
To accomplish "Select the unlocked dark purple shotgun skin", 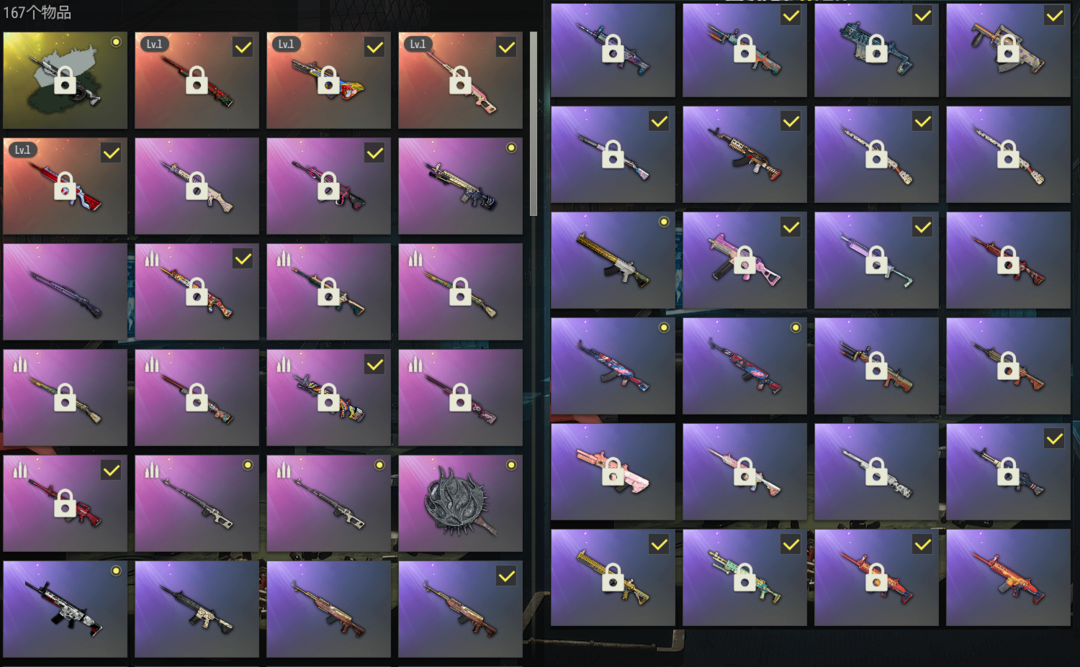I will [65, 291].
